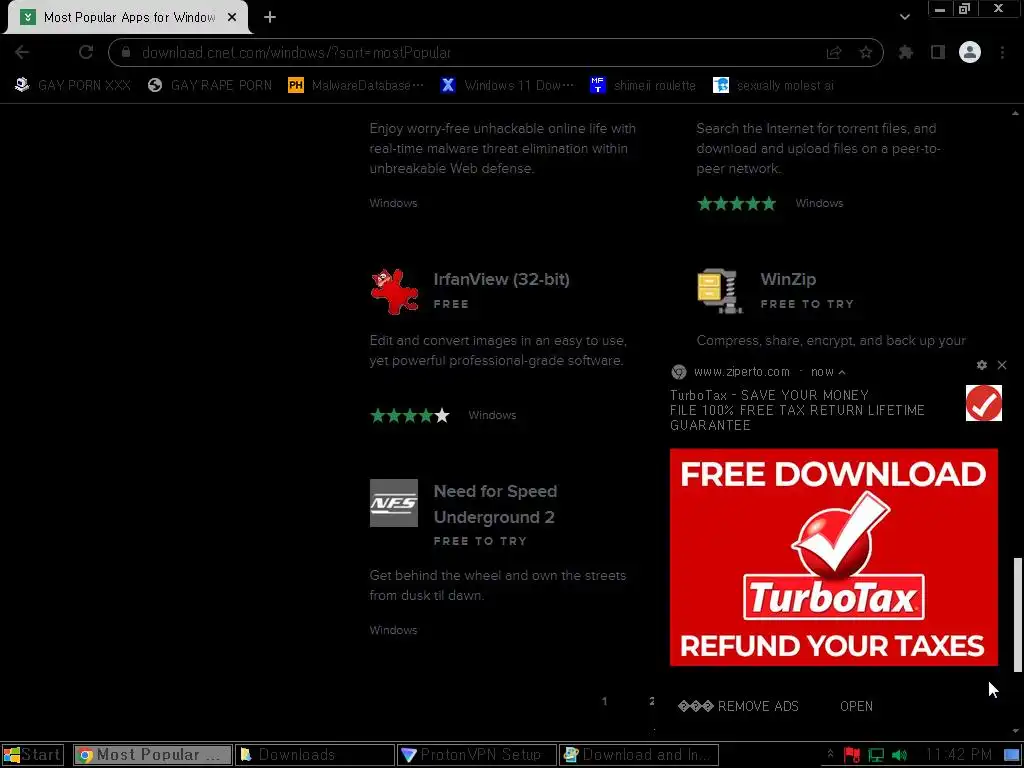Image resolution: width=1024 pixels, height=768 pixels.
Task: Click the IrfanView star rating
Action: [410, 415]
